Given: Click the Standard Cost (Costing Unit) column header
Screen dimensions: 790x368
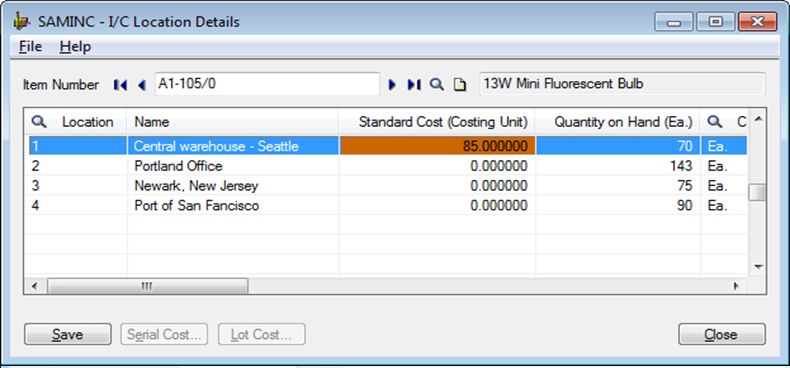Looking at the screenshot, I should 436,122.
